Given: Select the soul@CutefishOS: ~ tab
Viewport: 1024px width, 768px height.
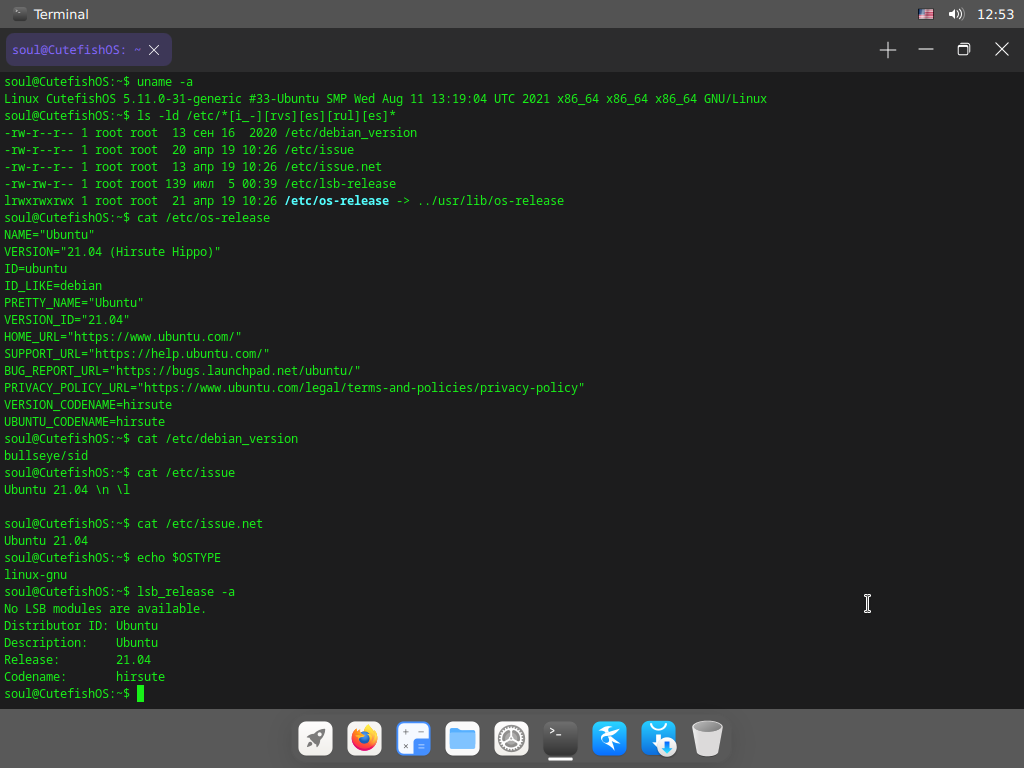Looking at the screenshot, I should [89, 50].
